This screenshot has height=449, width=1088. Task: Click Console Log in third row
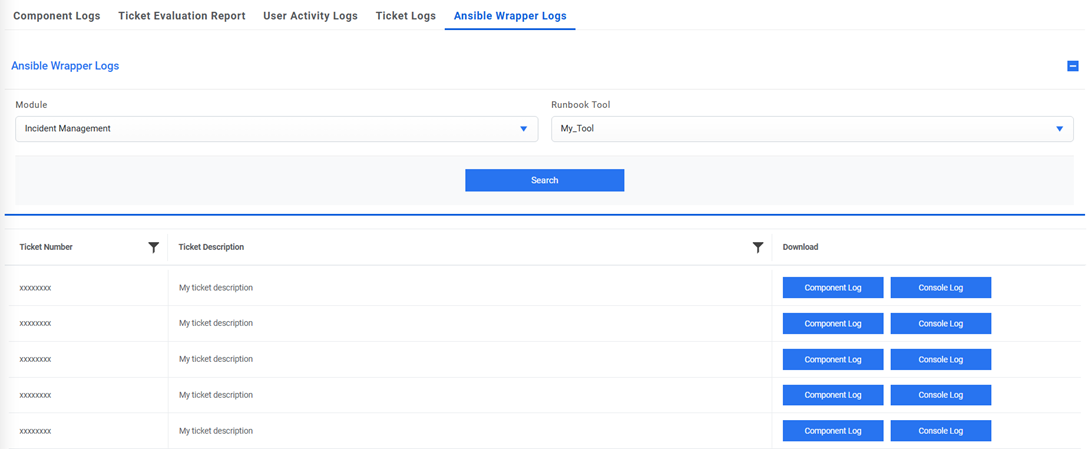click(x=940, y=359)
